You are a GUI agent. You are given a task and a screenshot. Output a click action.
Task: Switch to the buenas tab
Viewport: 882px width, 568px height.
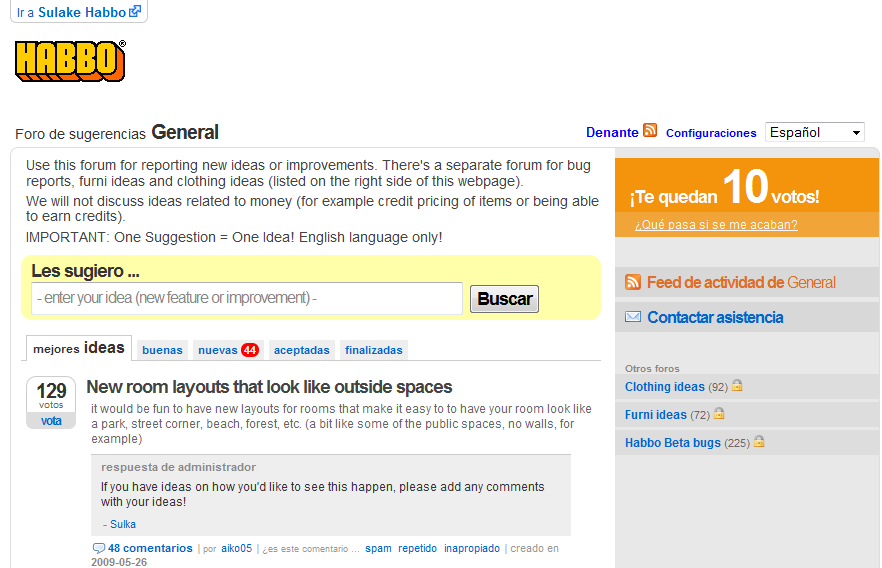pos(162,350)
